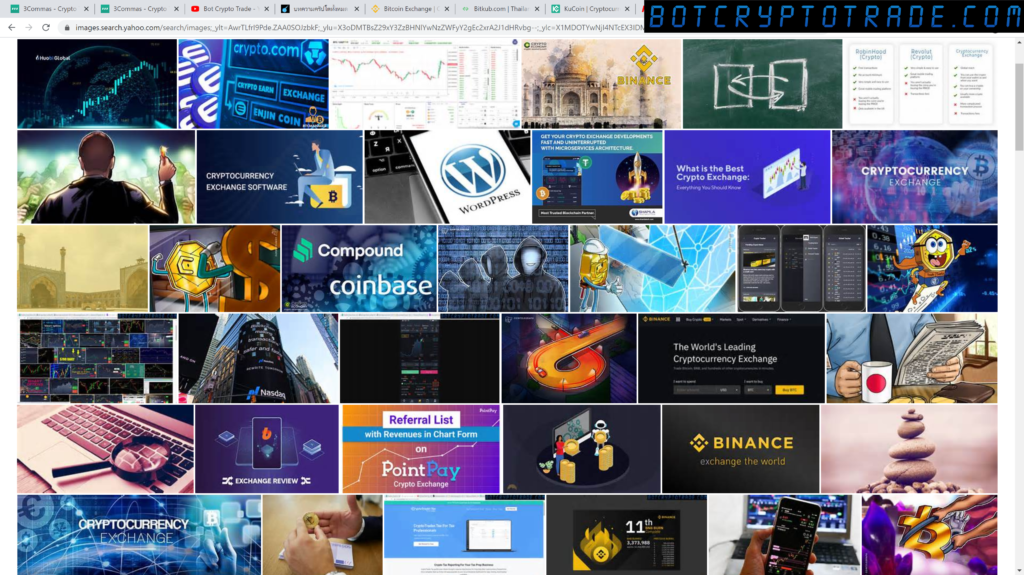Open the stacked stones image
The height and width of the screenshot is (575, 1024).
click(x=909, y=448)
